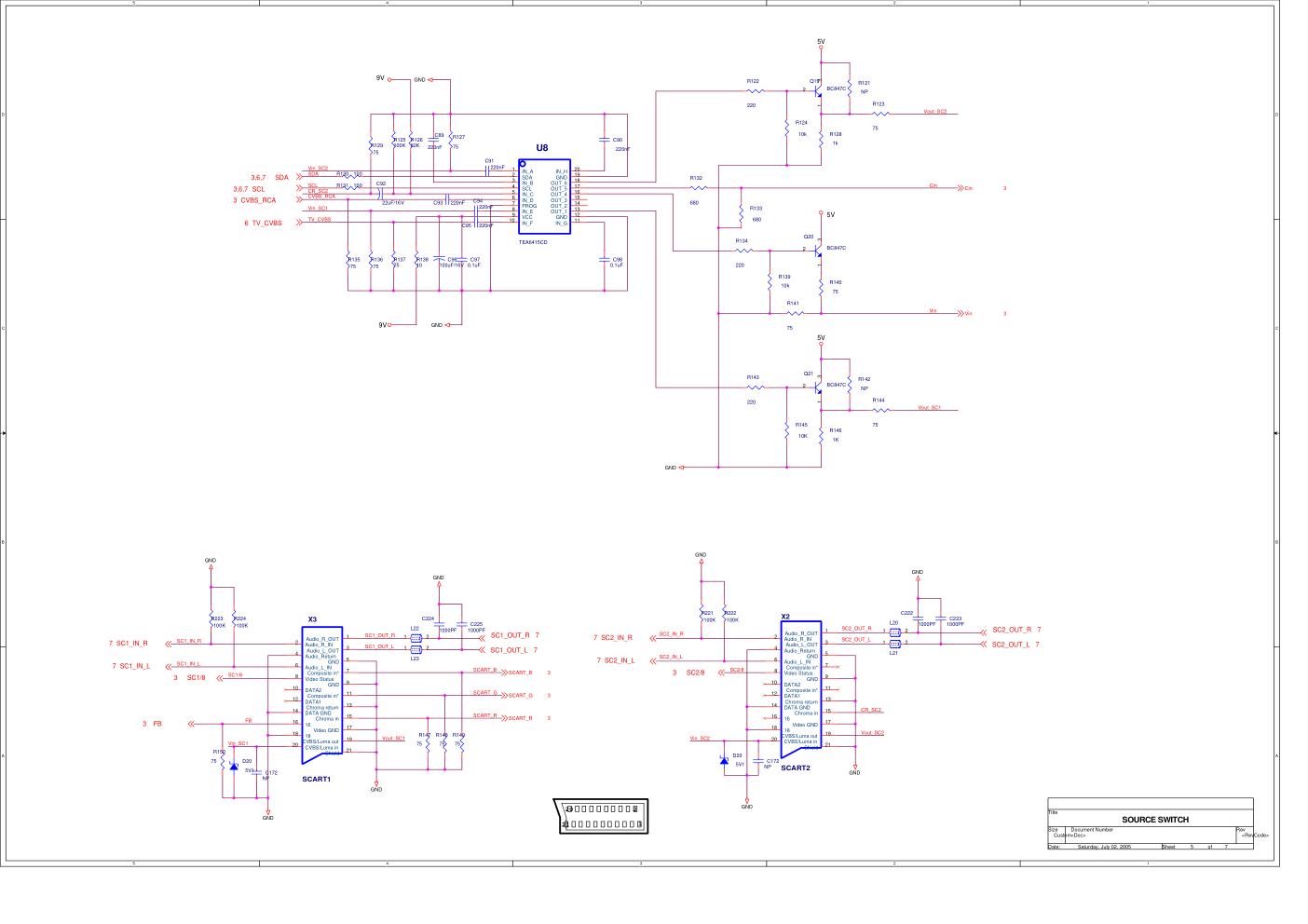
Task: Select resistor R123 symbol
Action: point(880,114)
